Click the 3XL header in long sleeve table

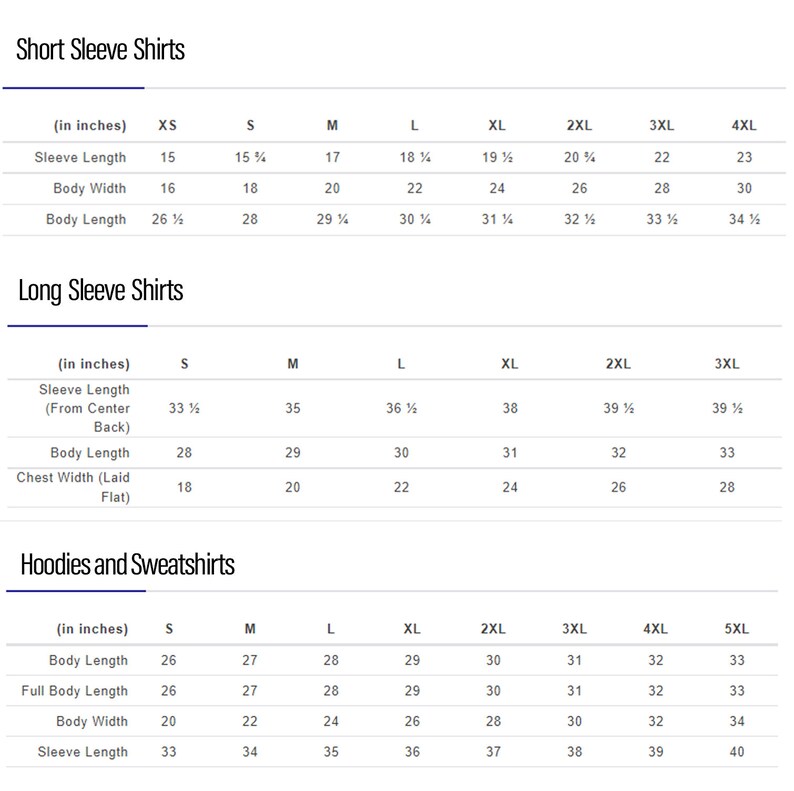[x=727, y=364]
